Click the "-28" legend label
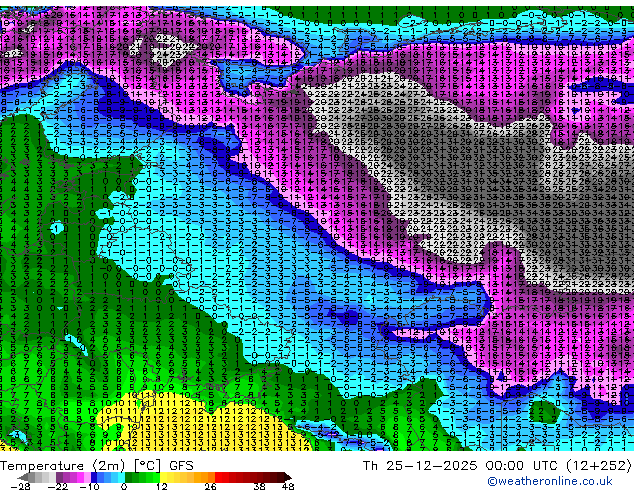 (x=20, y=486)
